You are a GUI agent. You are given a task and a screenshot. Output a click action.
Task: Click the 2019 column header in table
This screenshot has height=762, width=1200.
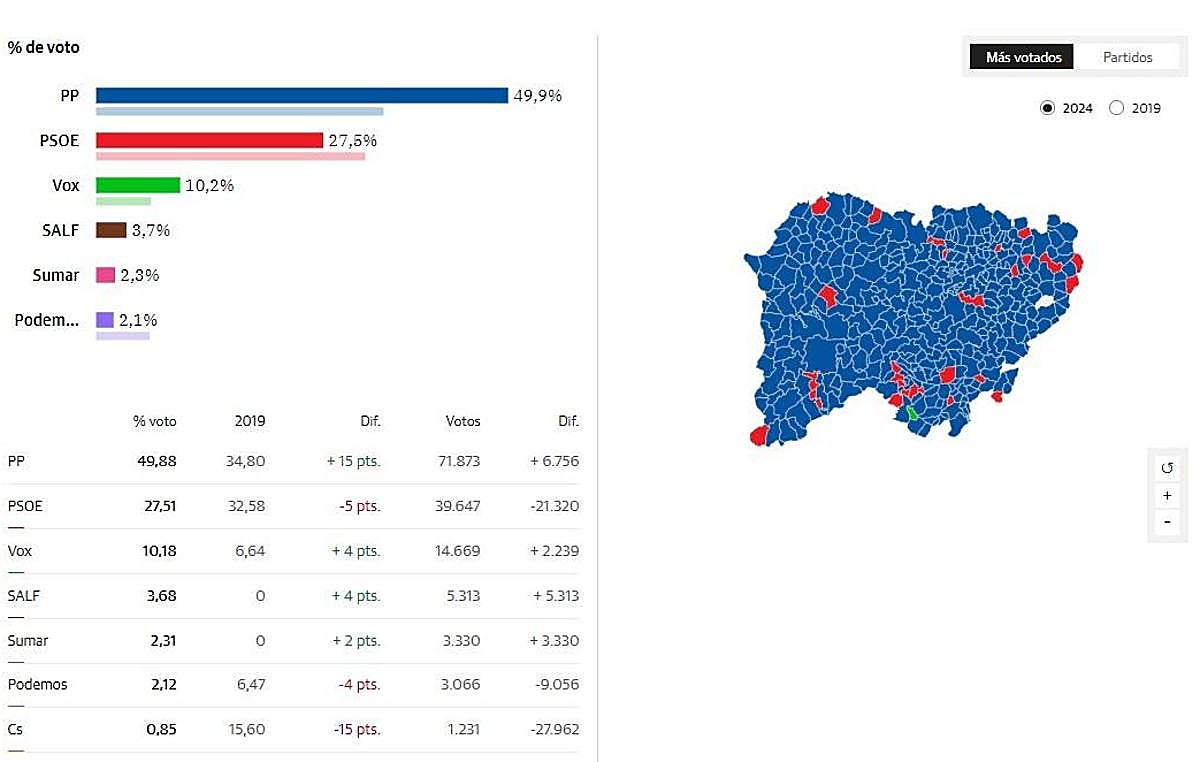click(x=250, y=421)
